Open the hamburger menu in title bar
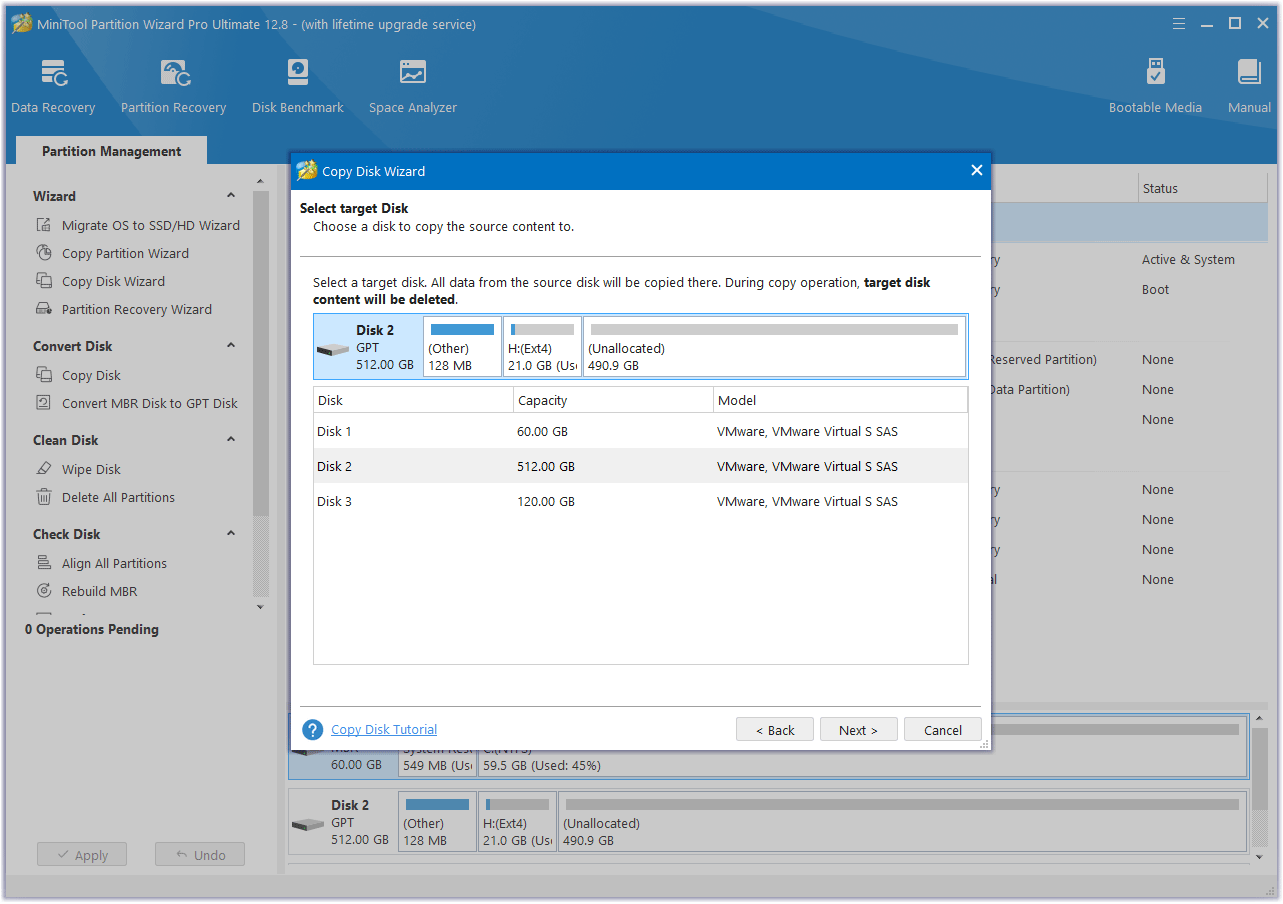Image resolution: width=1283 pixels, height=904 pixels. click(x=1180, y=23)
